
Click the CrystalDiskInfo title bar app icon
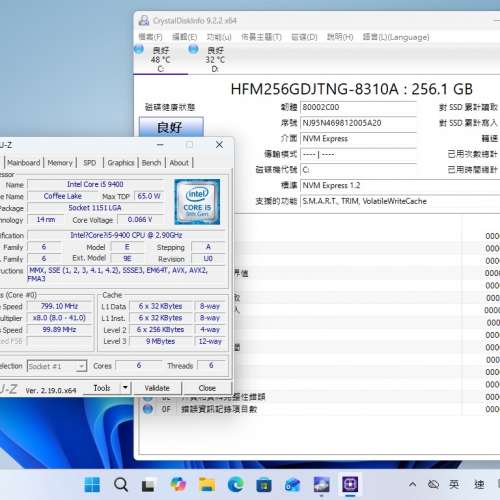tap(144, 21)
